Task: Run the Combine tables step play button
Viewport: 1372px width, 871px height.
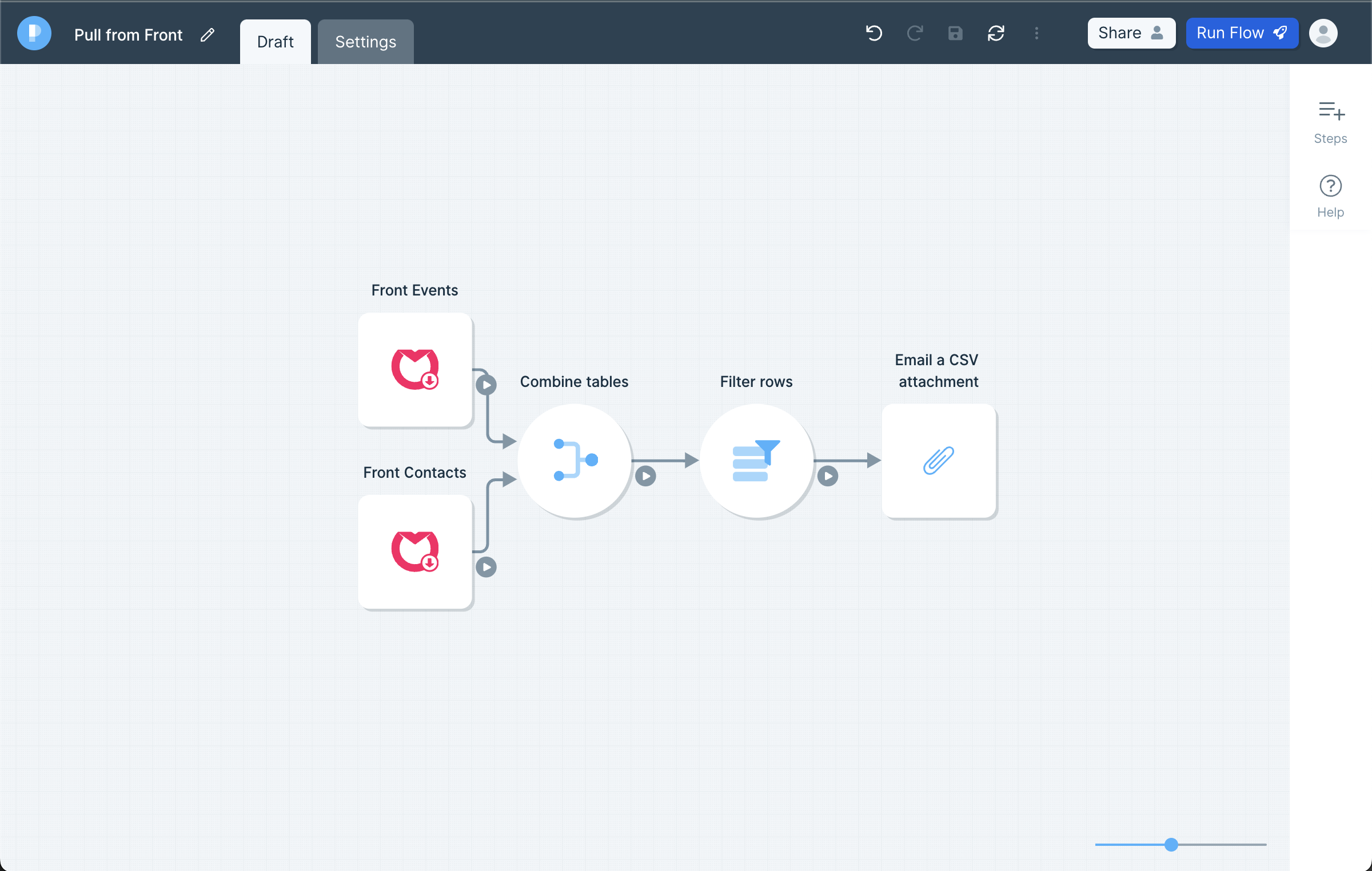Action: coord(645,476)
